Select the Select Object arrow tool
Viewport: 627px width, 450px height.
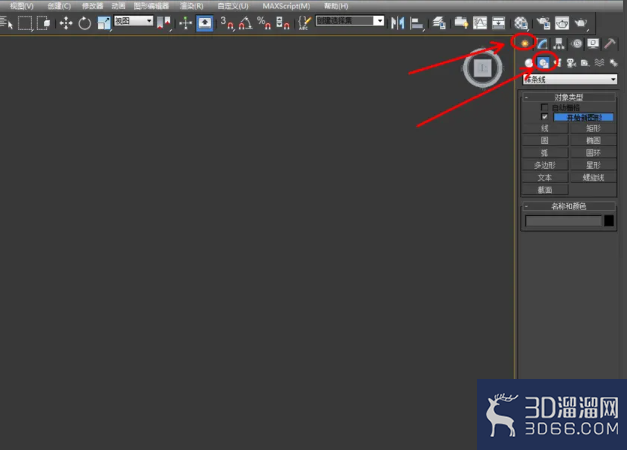[x=6, y=23]
